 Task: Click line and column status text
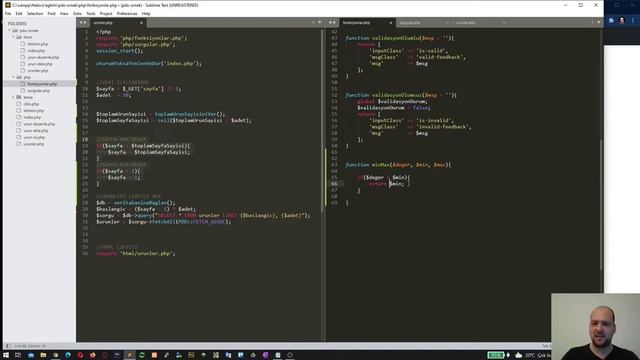coord(30,346)
